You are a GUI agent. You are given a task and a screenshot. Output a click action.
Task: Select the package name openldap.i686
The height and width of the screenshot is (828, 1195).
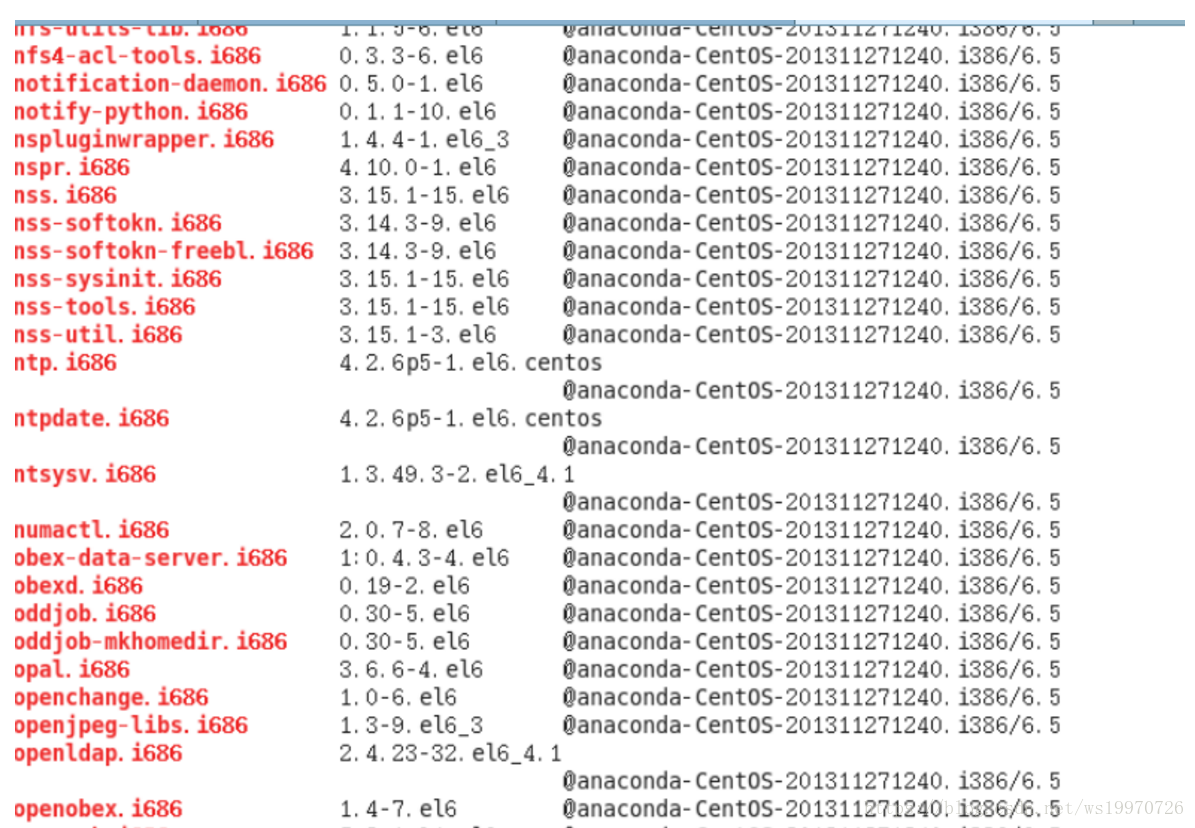tap(98, 753)
